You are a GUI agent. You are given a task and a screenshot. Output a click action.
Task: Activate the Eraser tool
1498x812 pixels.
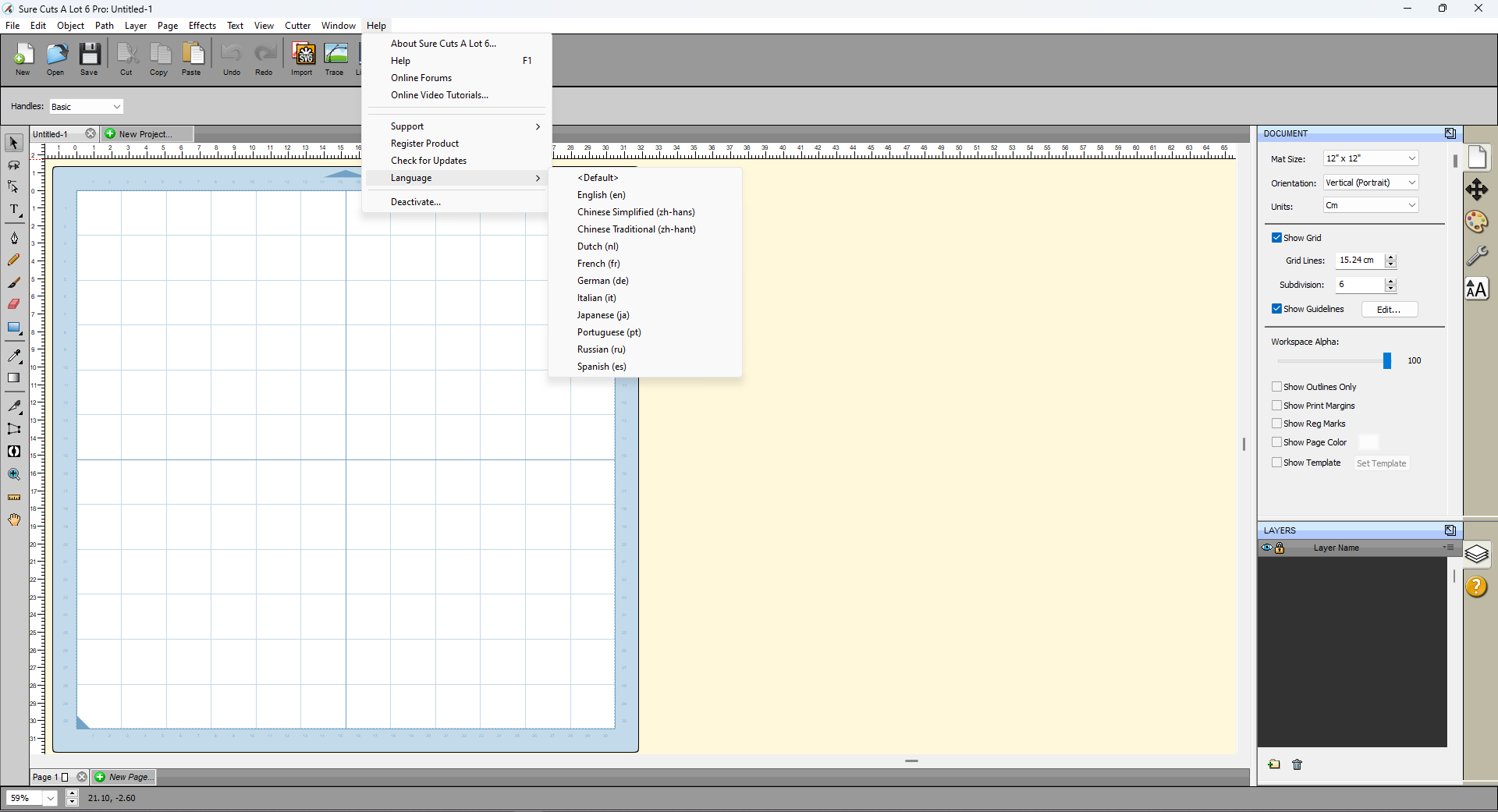pos(13,304)
